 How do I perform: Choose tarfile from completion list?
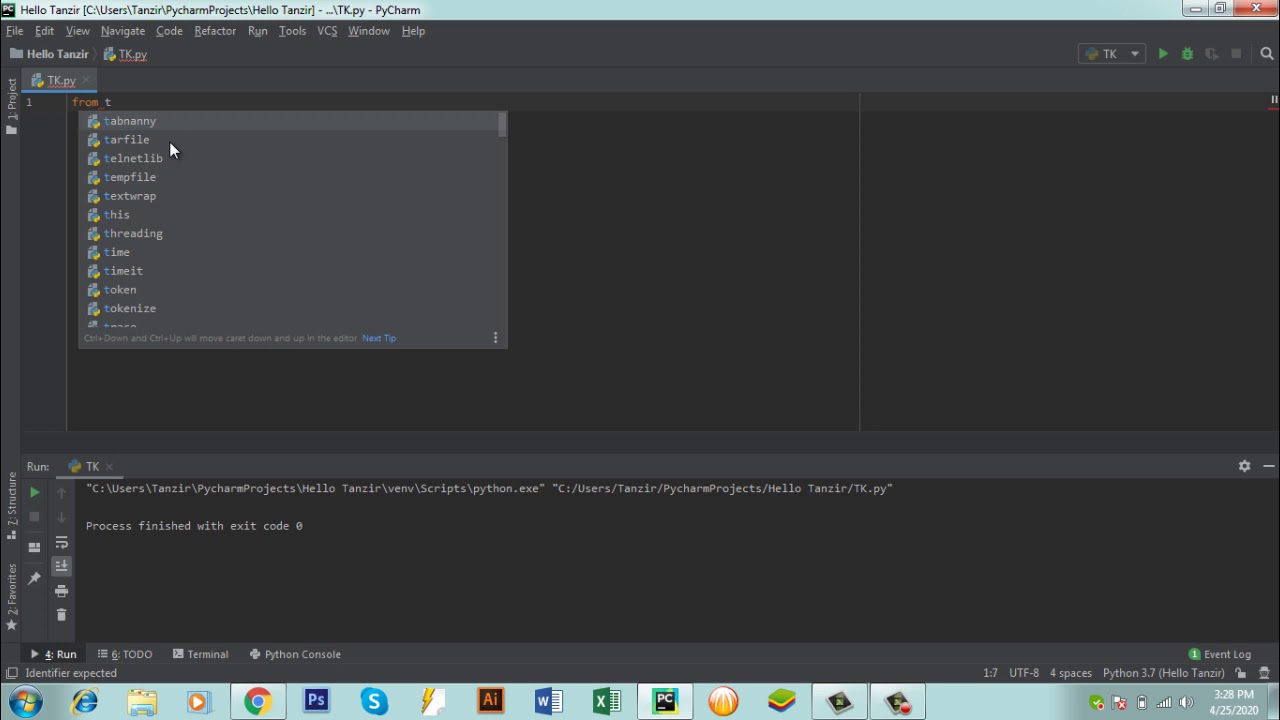(292, 140)
